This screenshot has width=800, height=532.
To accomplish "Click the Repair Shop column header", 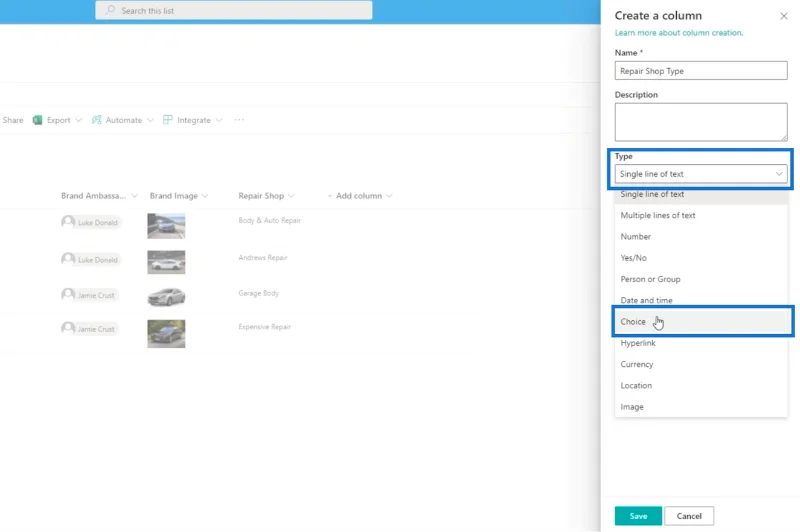I will (261, 196).
